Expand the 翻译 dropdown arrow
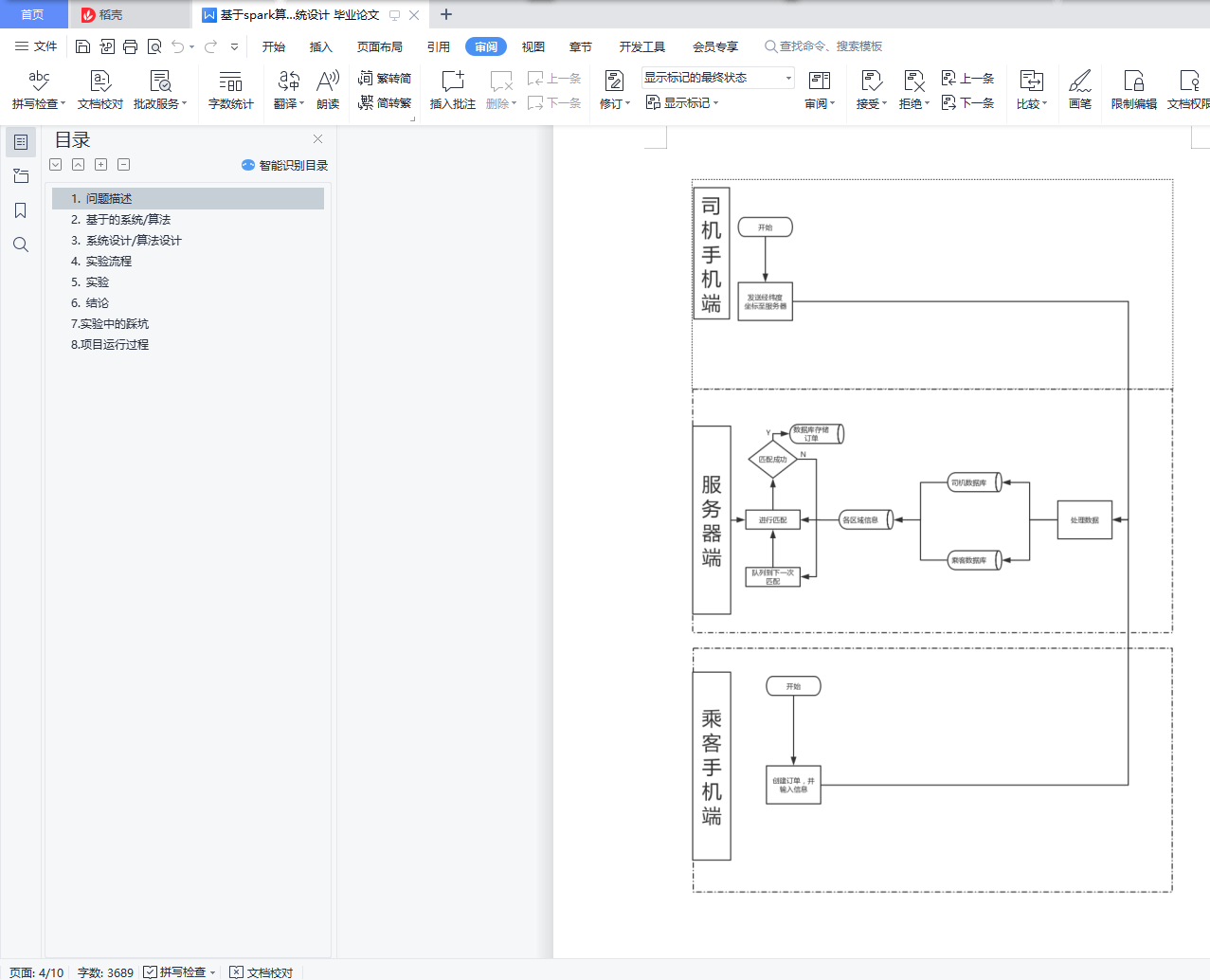Image resolution: width=1210 pixels, height=980 pixels. point(302,103)
